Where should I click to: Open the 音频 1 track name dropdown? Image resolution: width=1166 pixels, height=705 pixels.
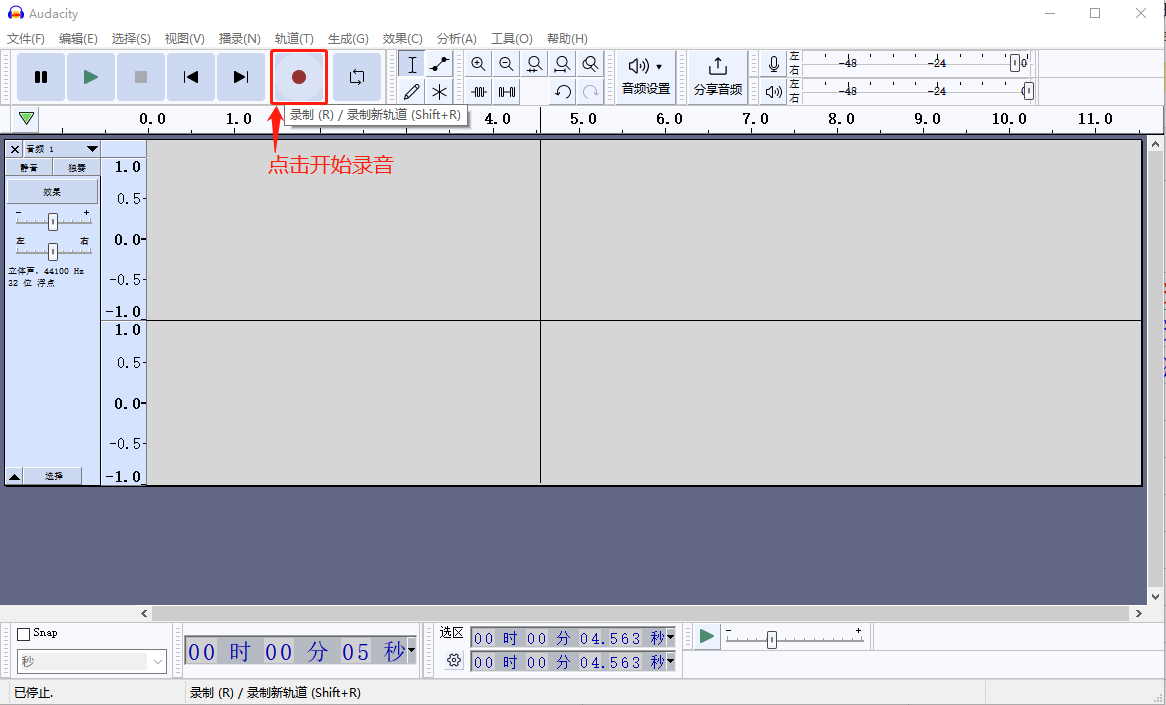pyautogui.click(x=60, y=149)
